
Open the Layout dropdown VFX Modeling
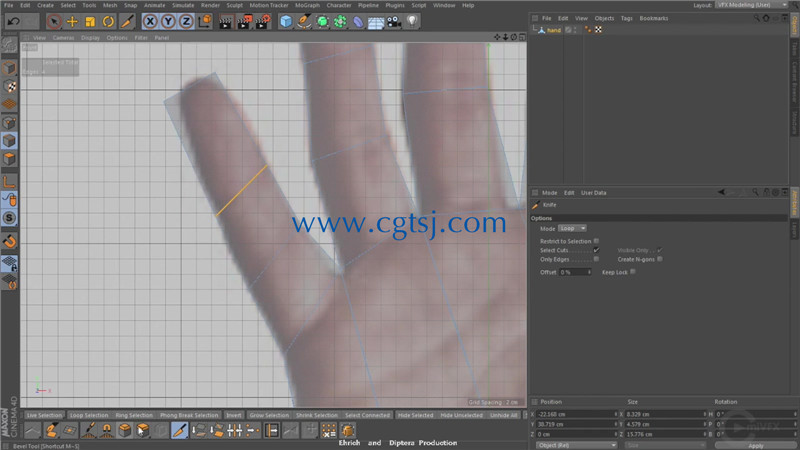[752, 5]
